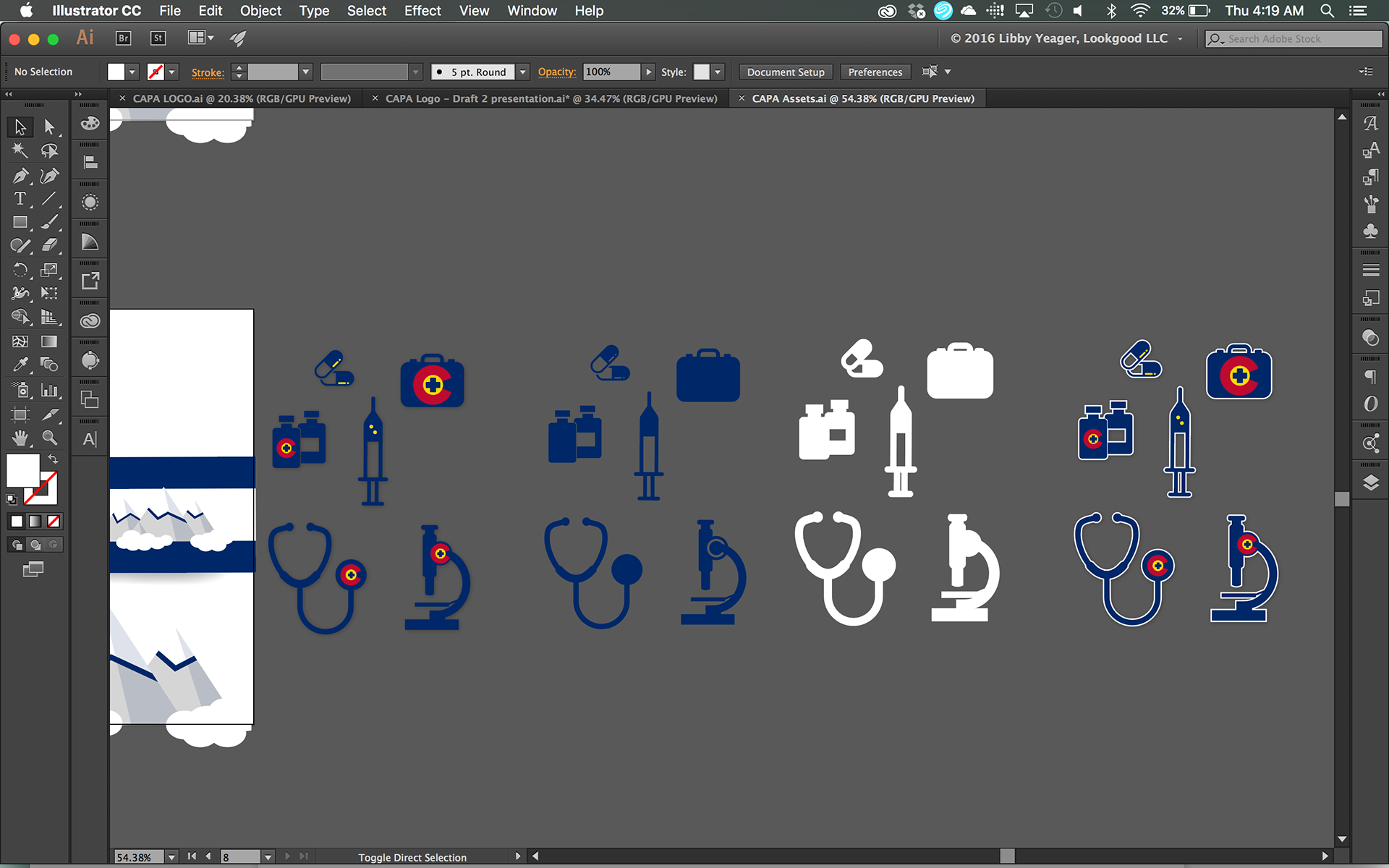The height and width of the screenshot is (868, 1389).
Task: Activate the Hand tool
Action: pyautogui.click(x=20, y=438)
